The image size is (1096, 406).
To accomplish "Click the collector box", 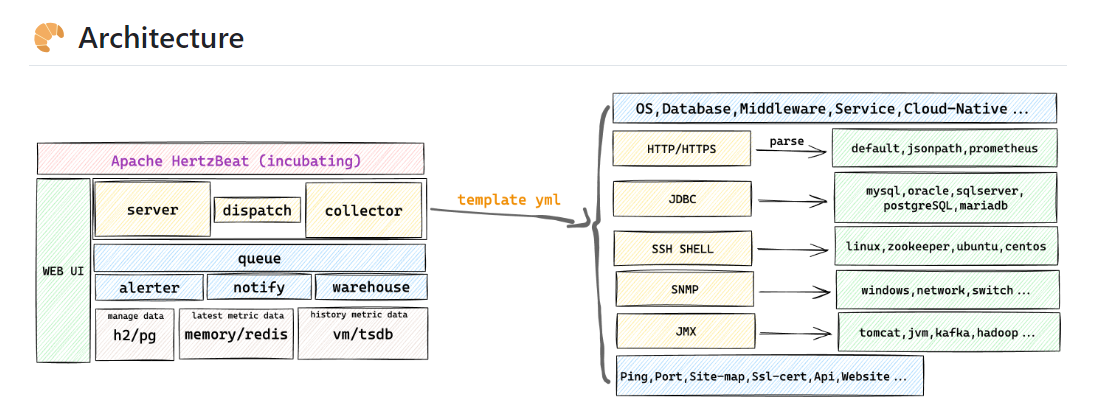I will pyautogui.click(x=364, y=210).
